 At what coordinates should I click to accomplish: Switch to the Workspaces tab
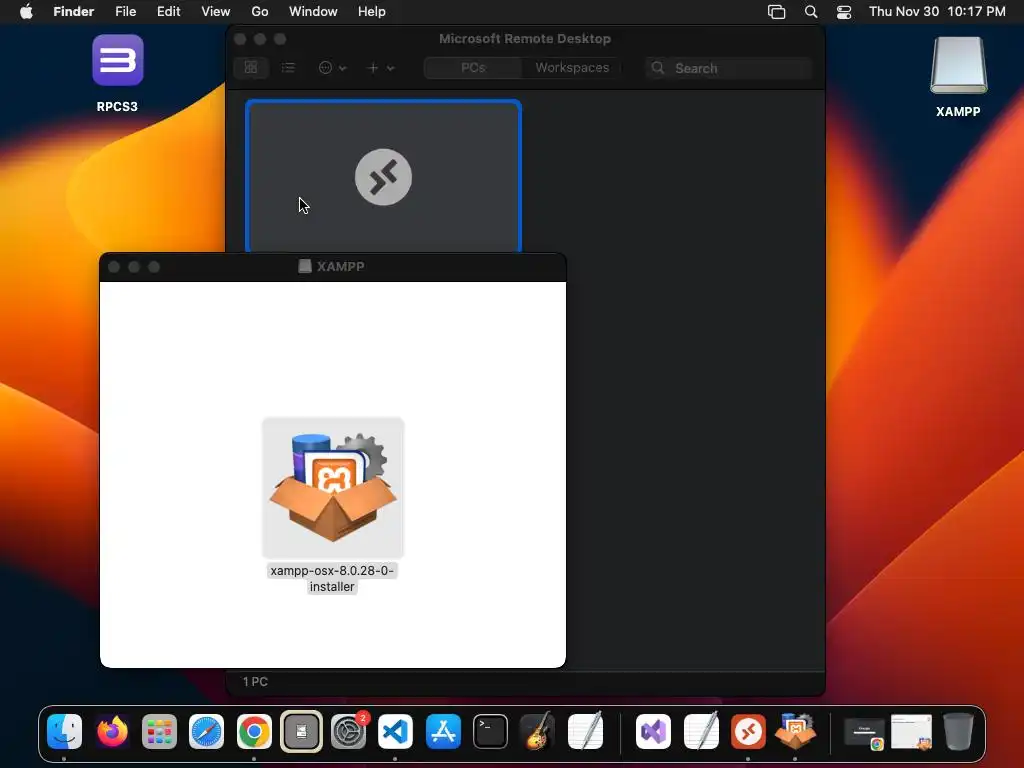point(572,68)
